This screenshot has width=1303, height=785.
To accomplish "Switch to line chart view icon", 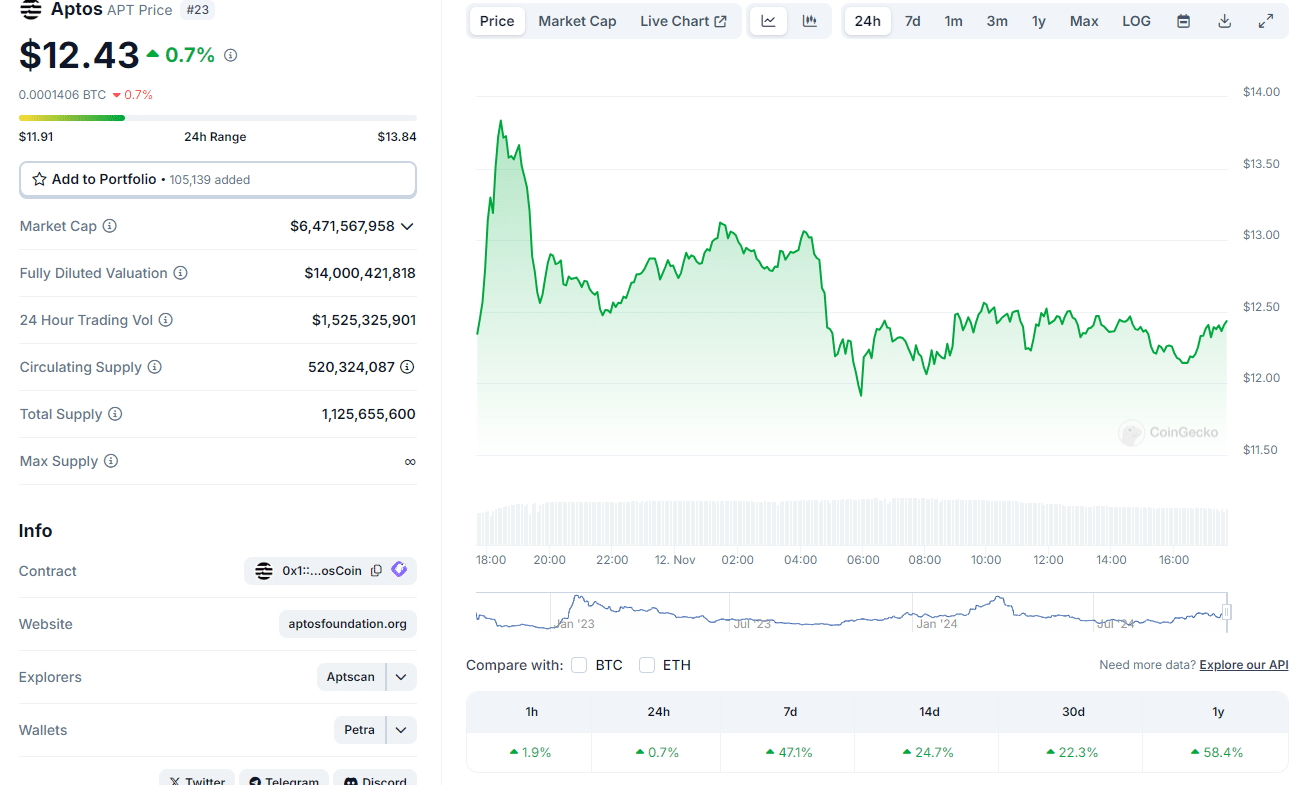I will 768,21.
